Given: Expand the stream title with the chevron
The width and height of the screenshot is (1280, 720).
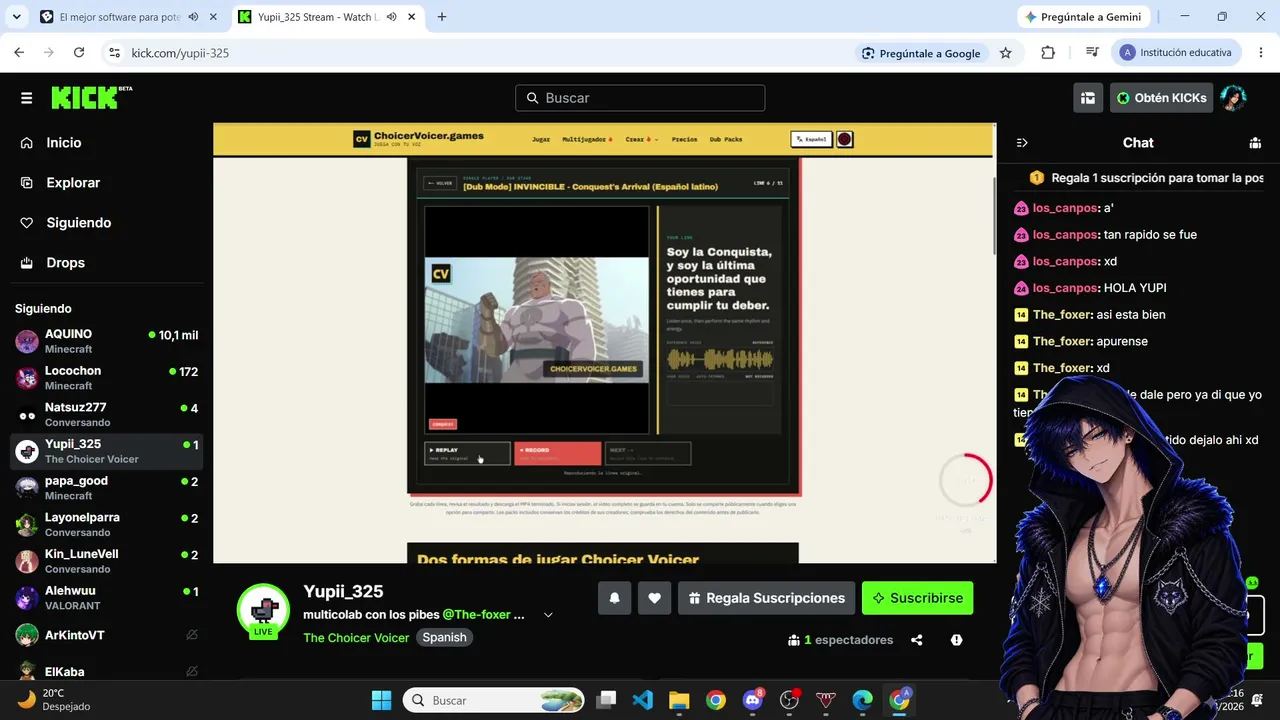Looking at the screenshot, I should pos(548,615).
